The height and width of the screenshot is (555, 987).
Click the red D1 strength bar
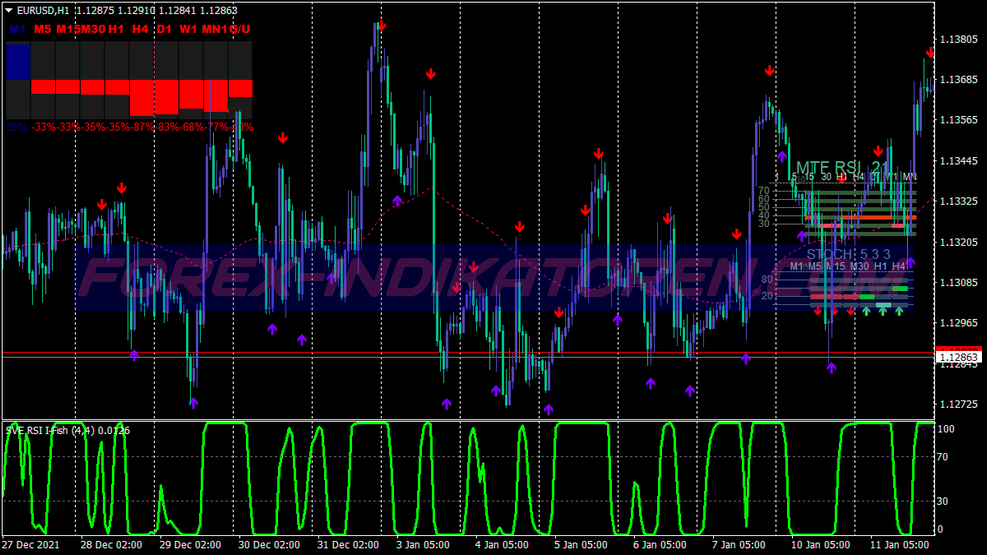166,97
